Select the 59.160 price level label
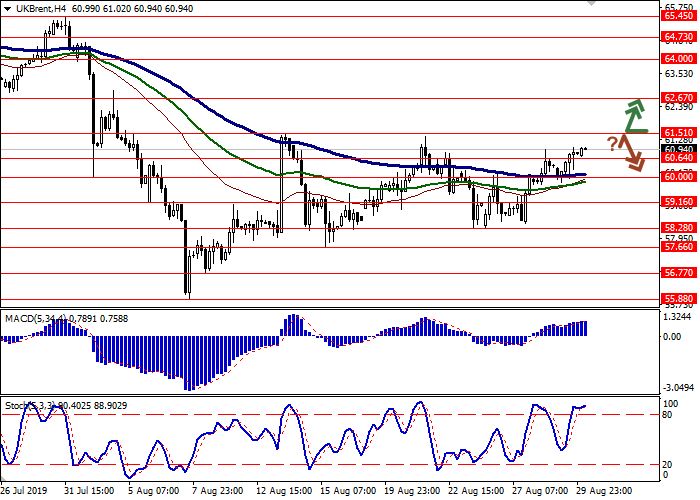700x500 pixels. click(678, 202)
